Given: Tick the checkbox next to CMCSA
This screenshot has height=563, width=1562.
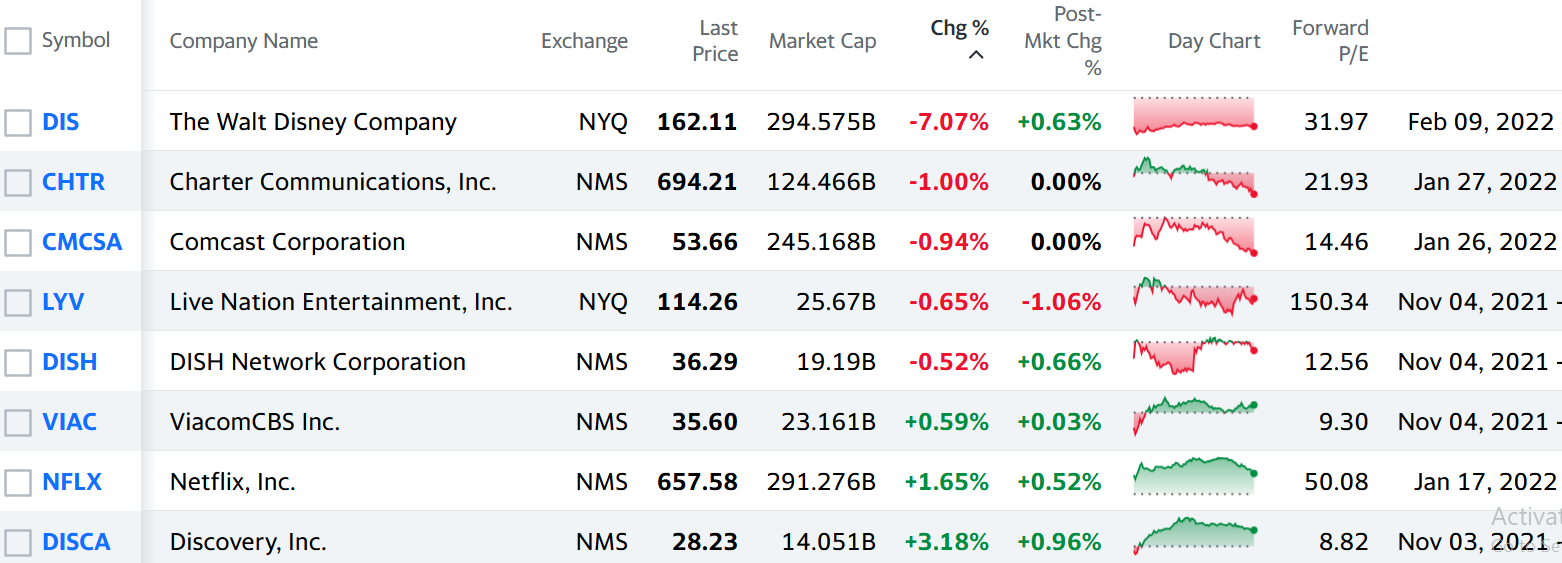Looking at the screenshot, I should [18, 242].
